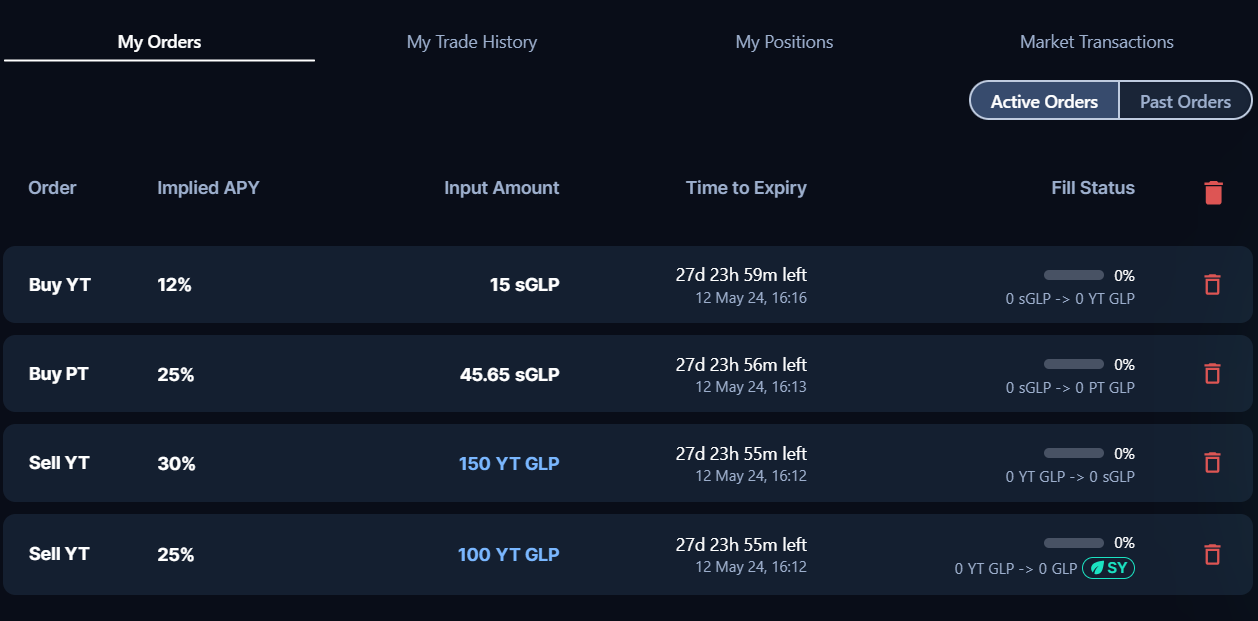The width and height of the screenshot is (1258, 621).
Task: Return to the My Orders tab
Action: pos(158,42)
